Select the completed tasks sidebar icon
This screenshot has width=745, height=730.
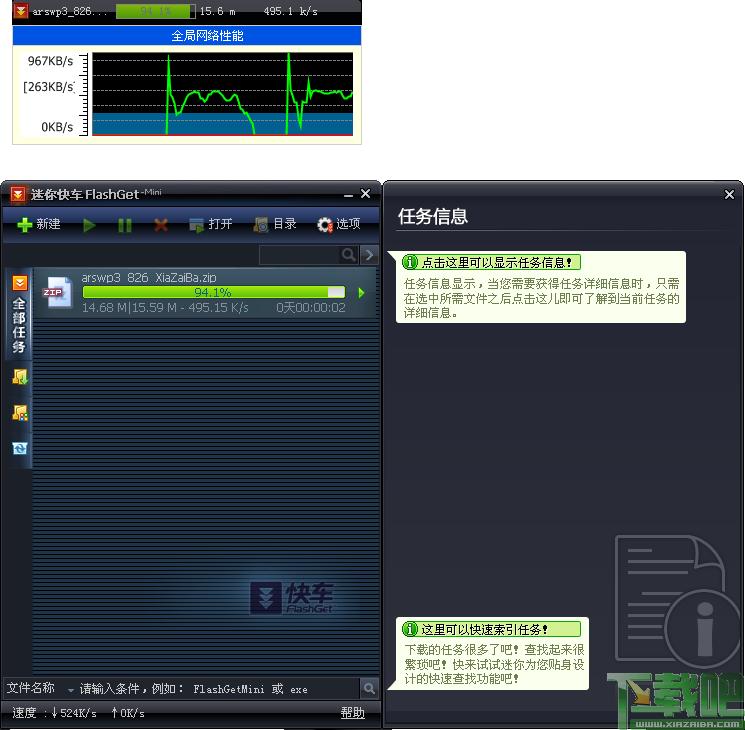[19, 413]
